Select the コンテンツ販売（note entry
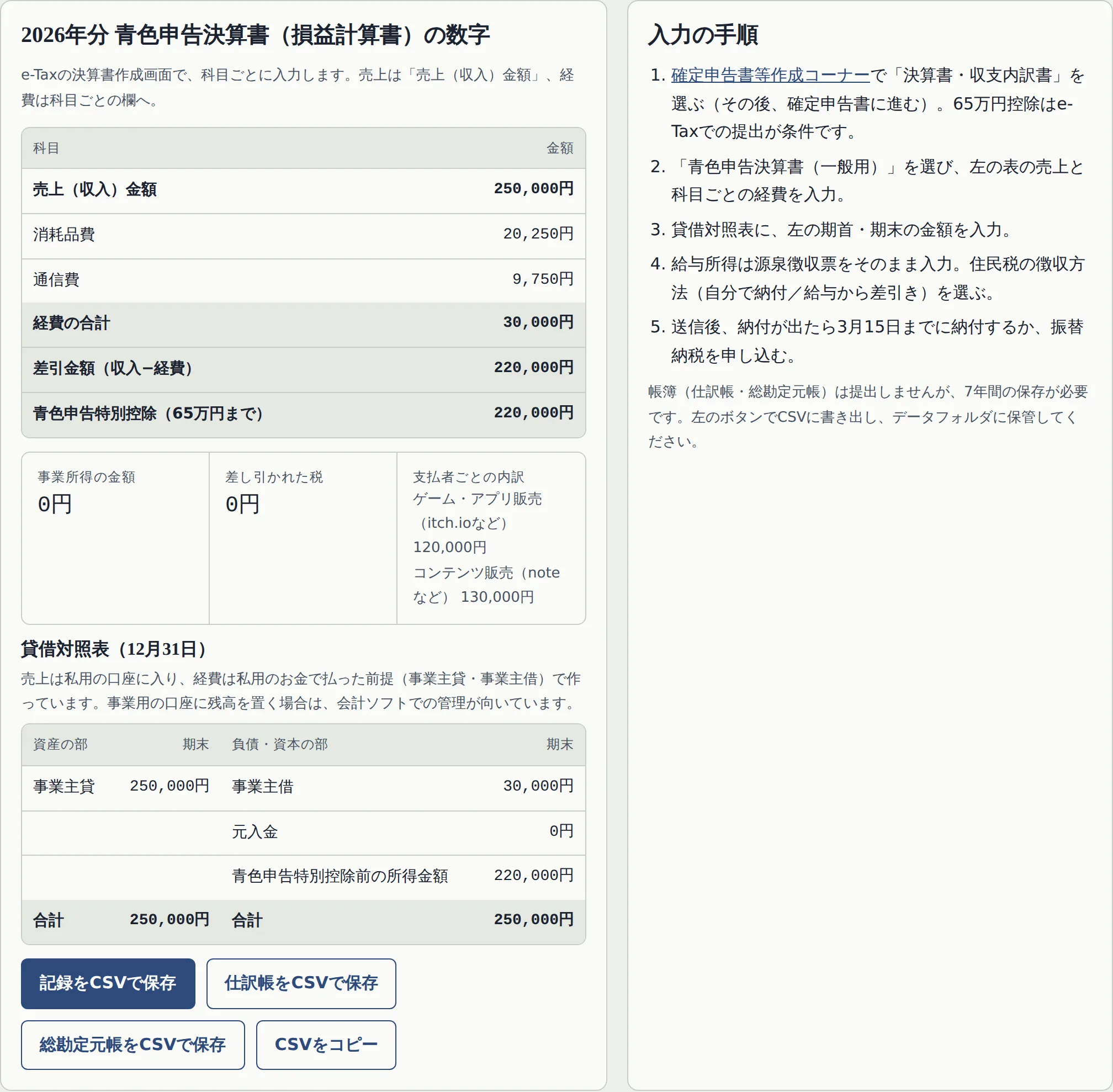 point(486,585)
